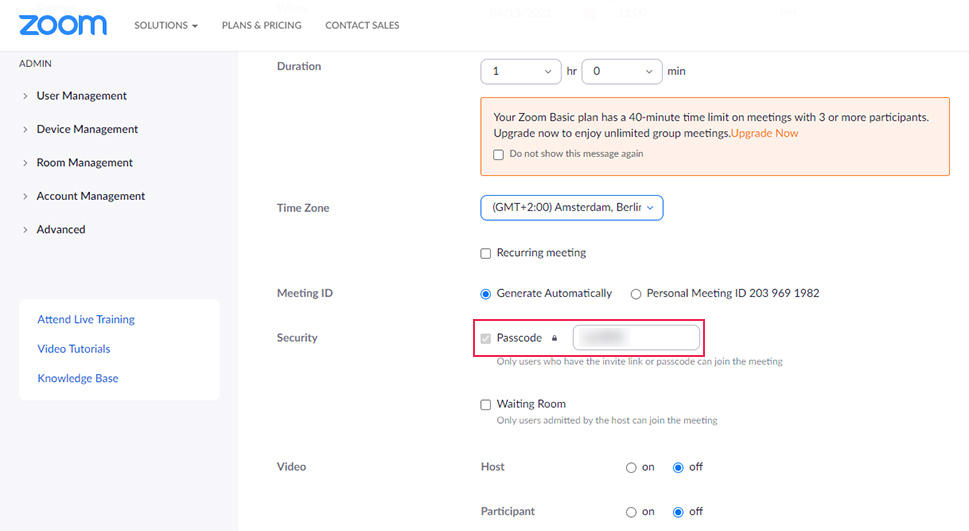Set Host video to off
Screen dimensions: 969x531
[x=678, y=468]
